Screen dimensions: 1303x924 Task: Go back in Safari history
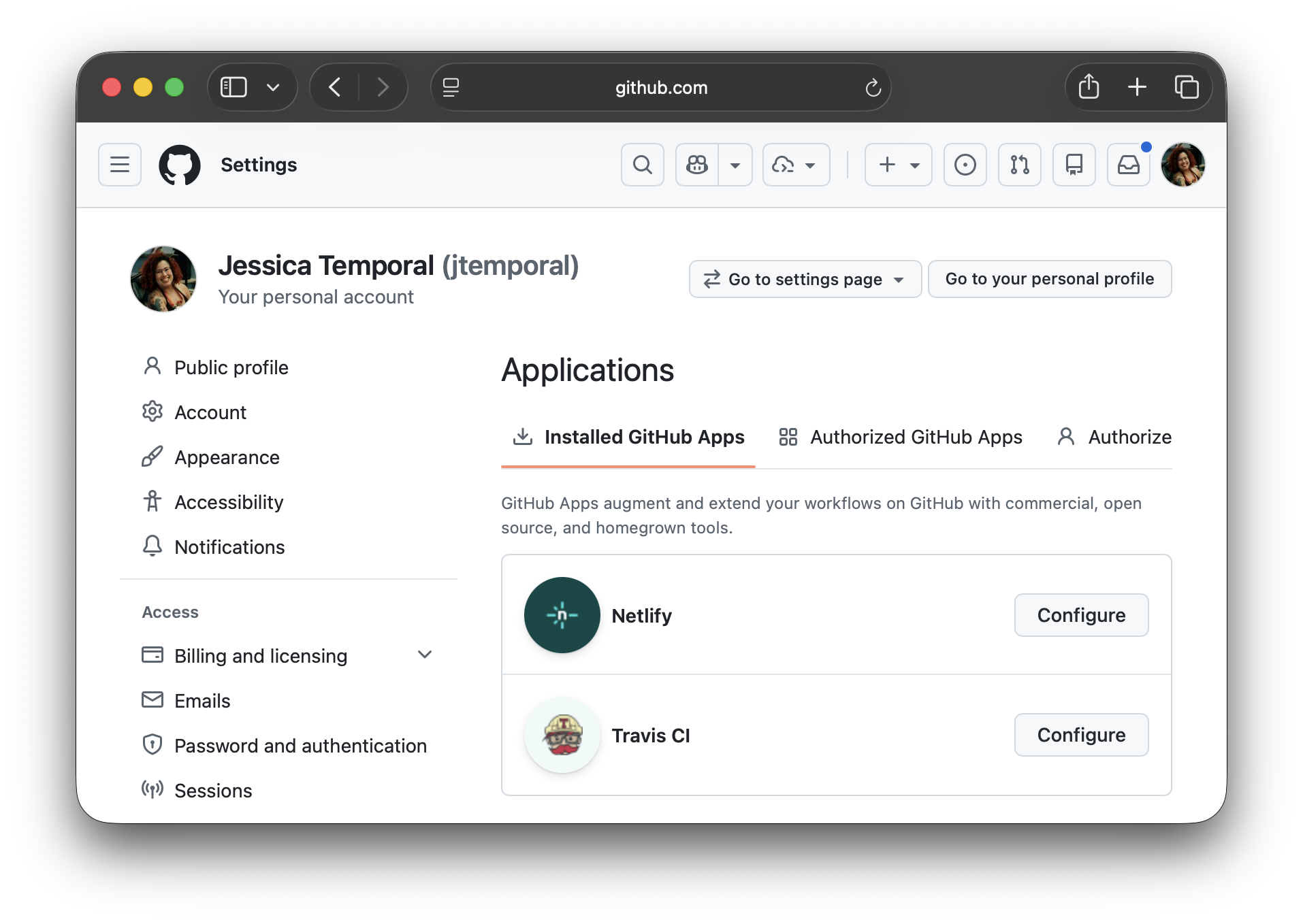click(x=334, y=87)
